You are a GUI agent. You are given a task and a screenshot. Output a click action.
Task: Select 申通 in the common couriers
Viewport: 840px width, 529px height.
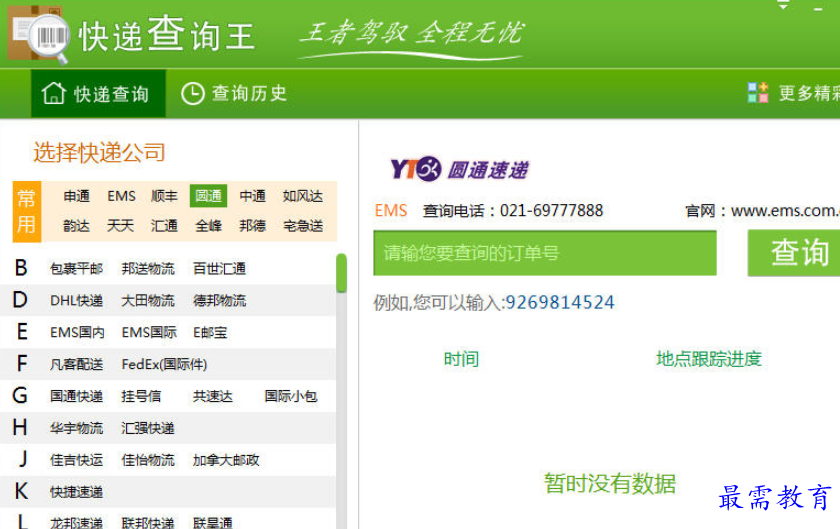77,196
